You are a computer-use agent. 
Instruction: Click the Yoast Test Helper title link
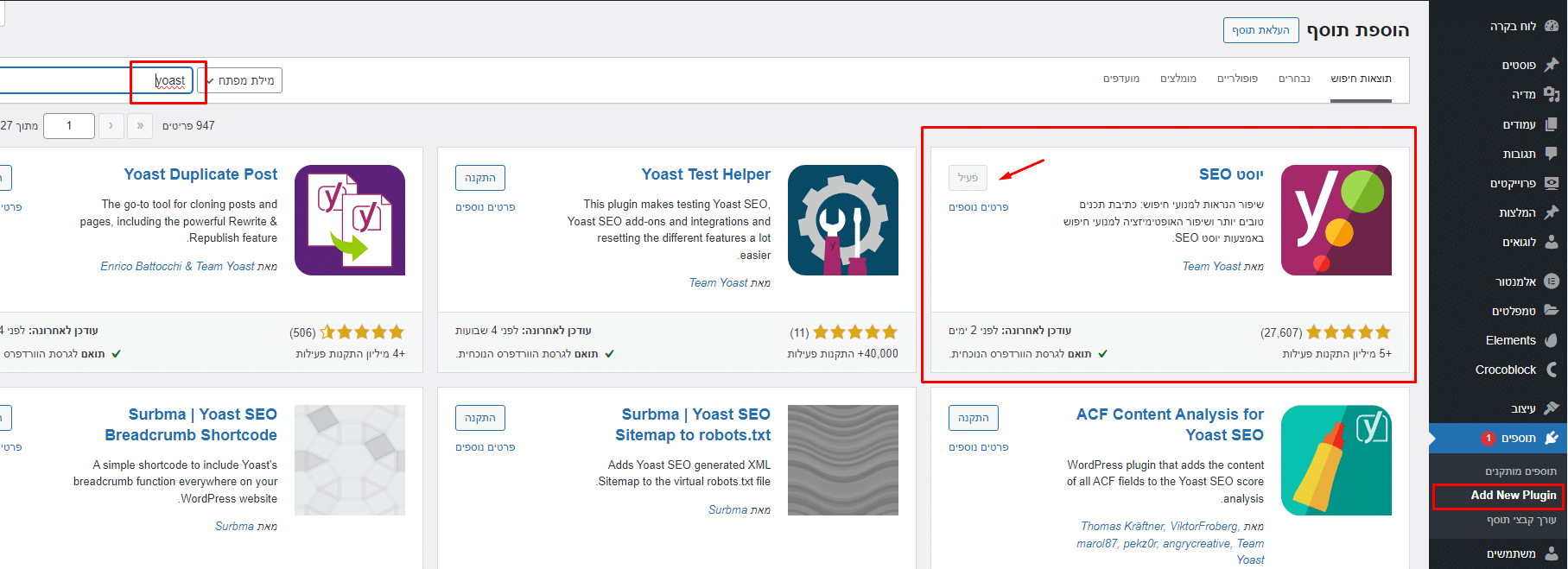(x=706, y=174)
